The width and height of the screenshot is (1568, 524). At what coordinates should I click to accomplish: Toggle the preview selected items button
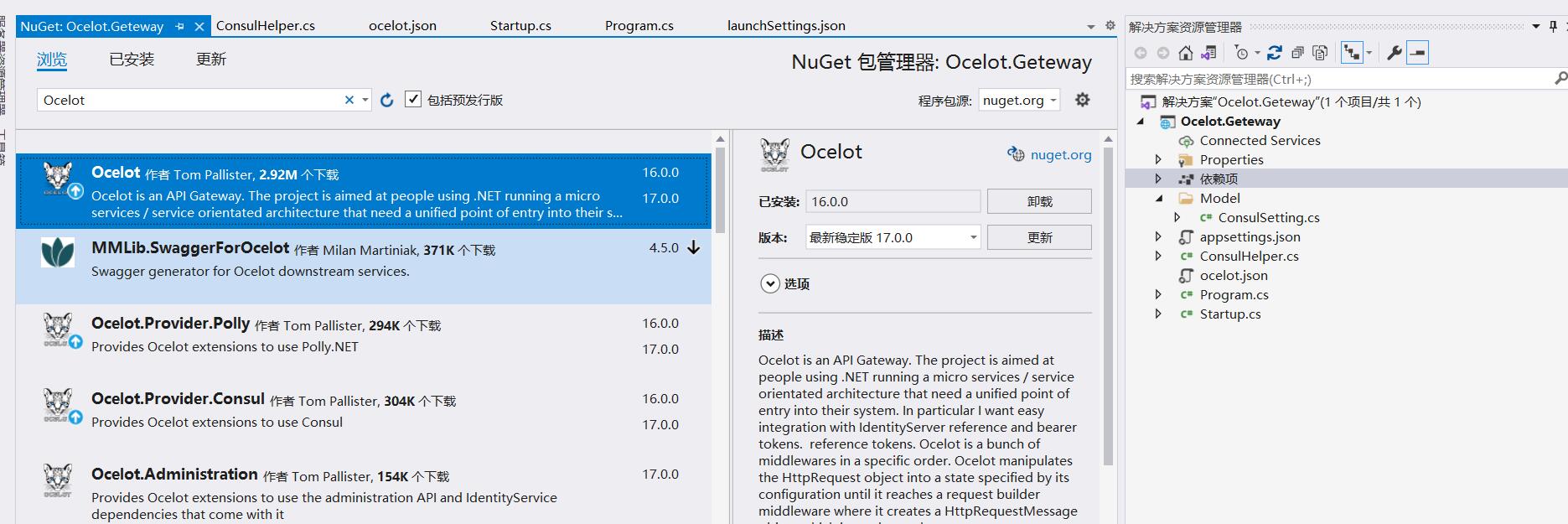pyautogui.click(x=1417, y=53)
